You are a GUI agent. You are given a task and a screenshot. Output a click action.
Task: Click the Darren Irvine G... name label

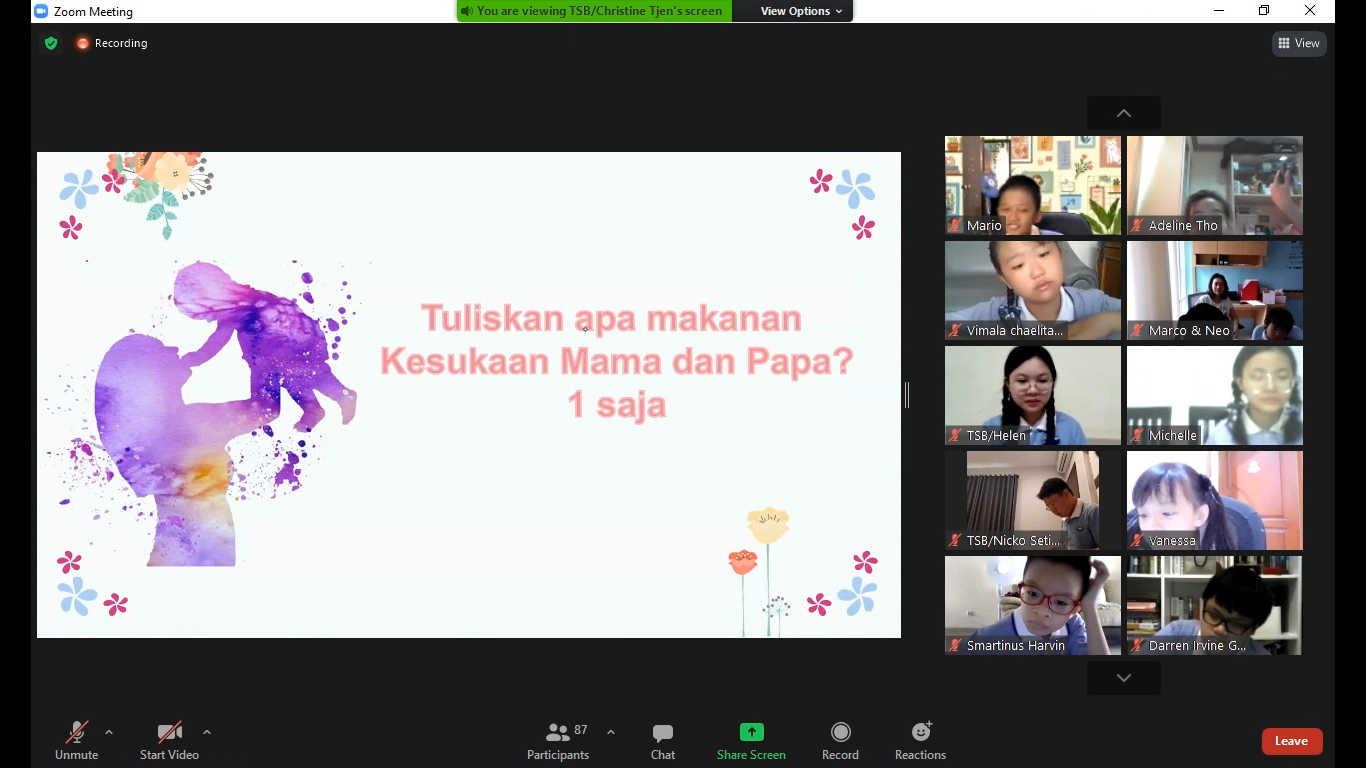[1197, 646]
